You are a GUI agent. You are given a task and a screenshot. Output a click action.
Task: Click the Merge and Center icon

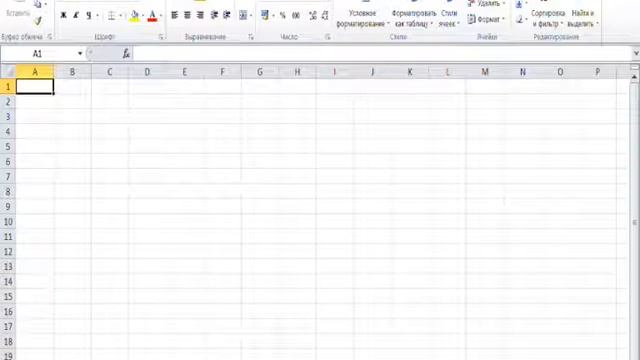point(243,16)
